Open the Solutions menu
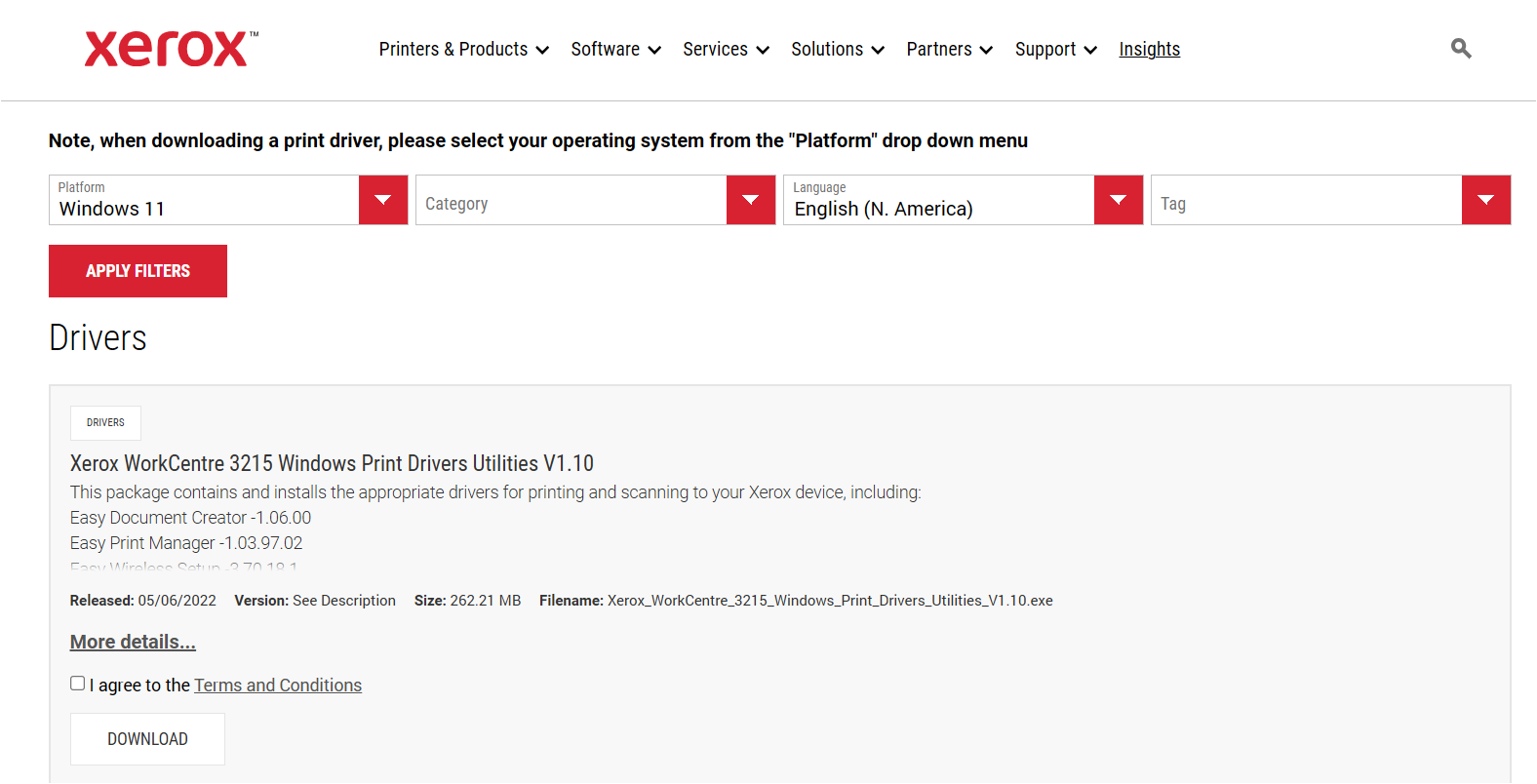 [x=838, y=50]
